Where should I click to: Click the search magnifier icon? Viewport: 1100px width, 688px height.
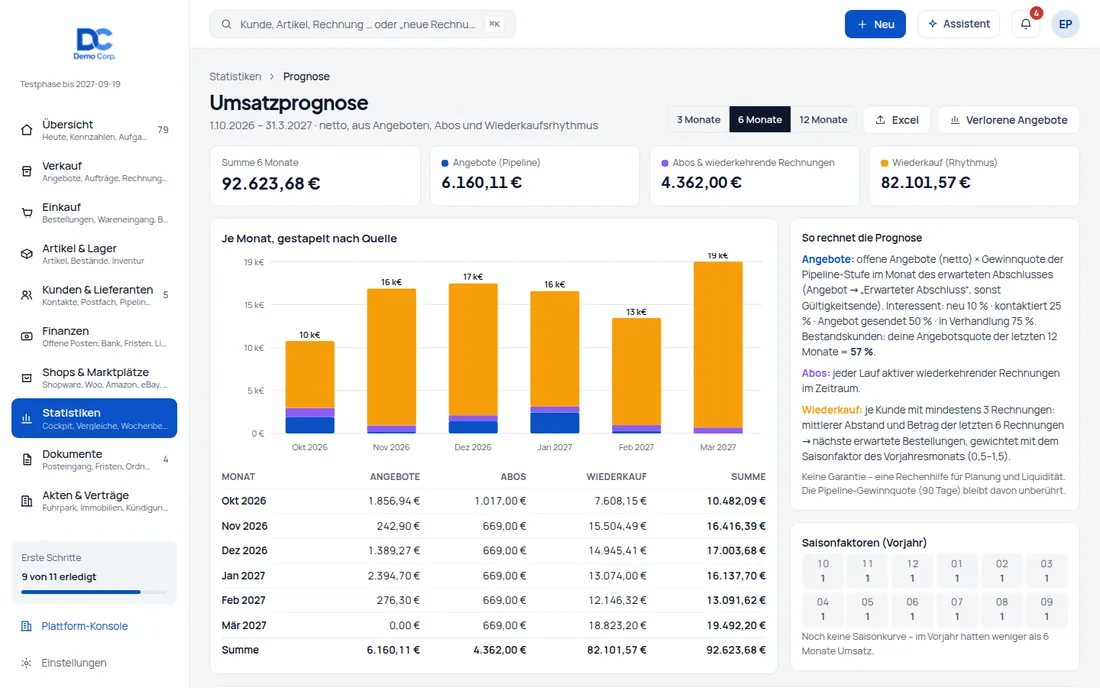pyautogui.click(x=227, y=24)
